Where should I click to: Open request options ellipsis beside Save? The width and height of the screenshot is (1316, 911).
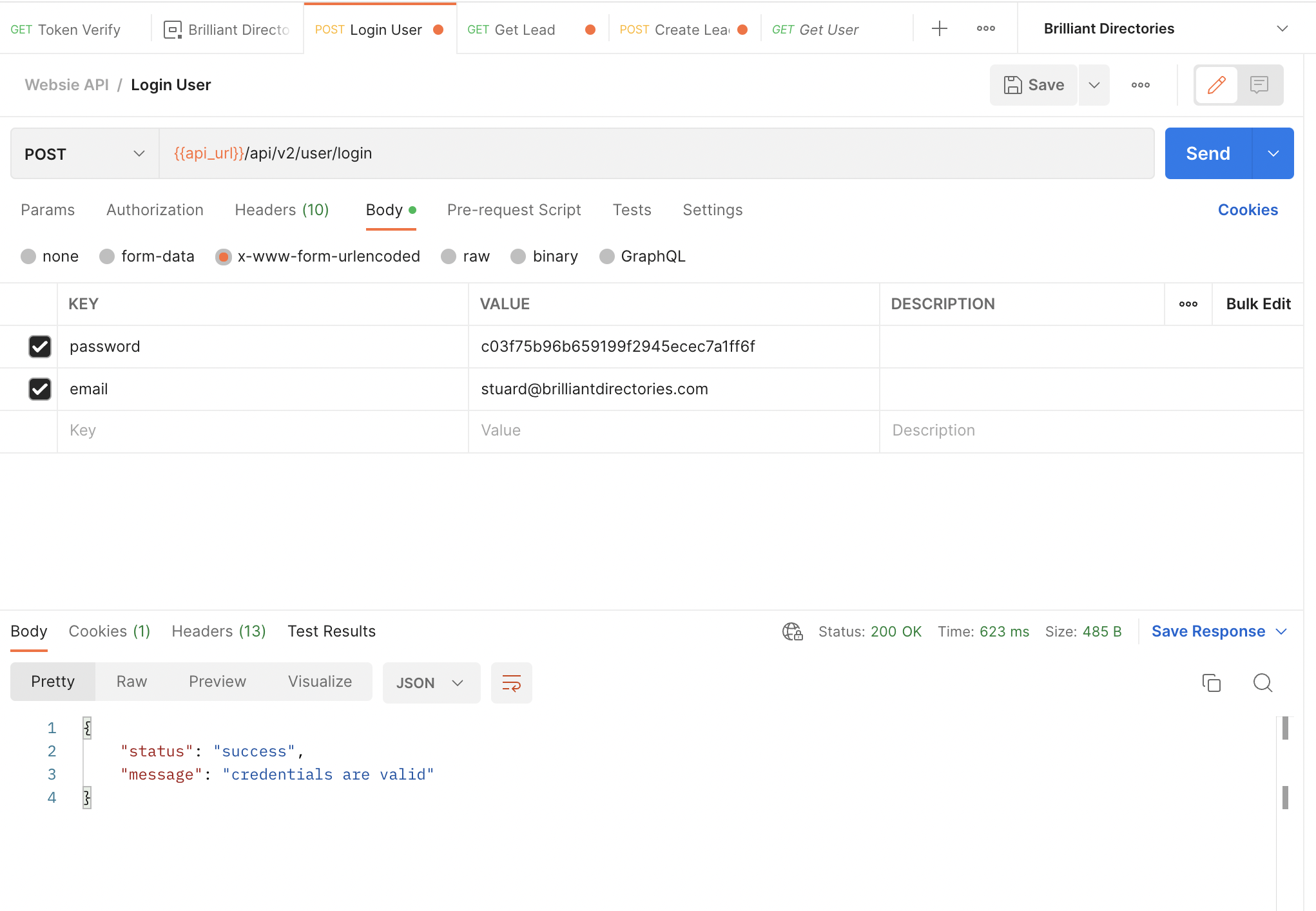[1140, 85]
